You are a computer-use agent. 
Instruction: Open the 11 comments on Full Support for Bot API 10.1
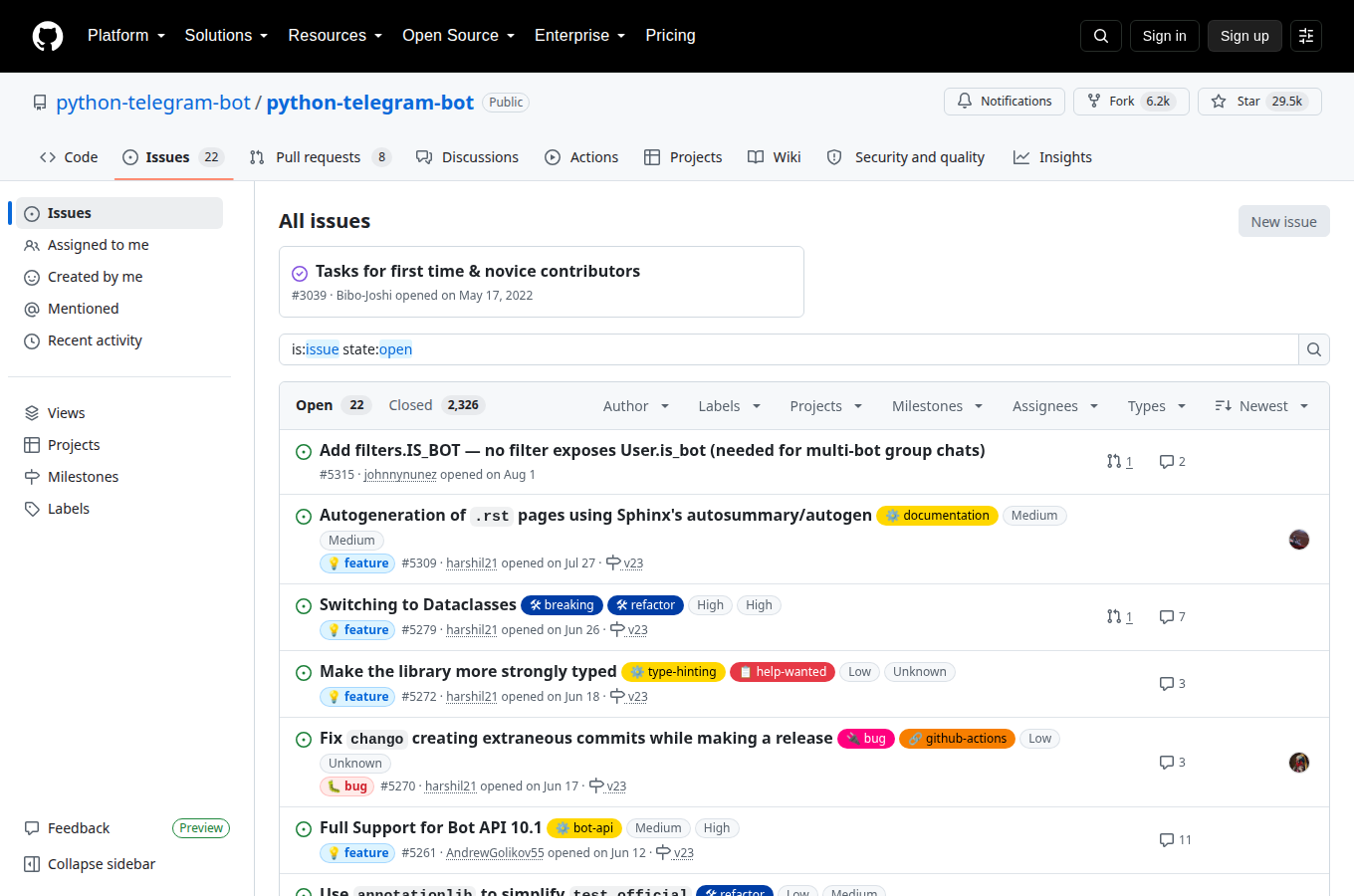click(x=1176, y=839)
